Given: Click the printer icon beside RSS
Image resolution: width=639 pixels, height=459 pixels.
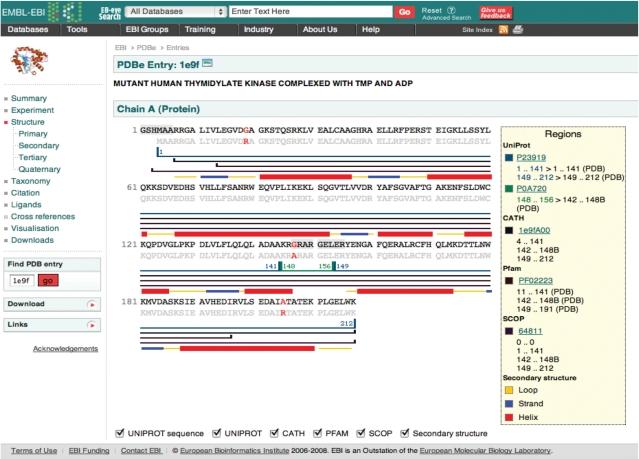Looking at the screenshot, I should pyautogui.click(x=518, y=30).
